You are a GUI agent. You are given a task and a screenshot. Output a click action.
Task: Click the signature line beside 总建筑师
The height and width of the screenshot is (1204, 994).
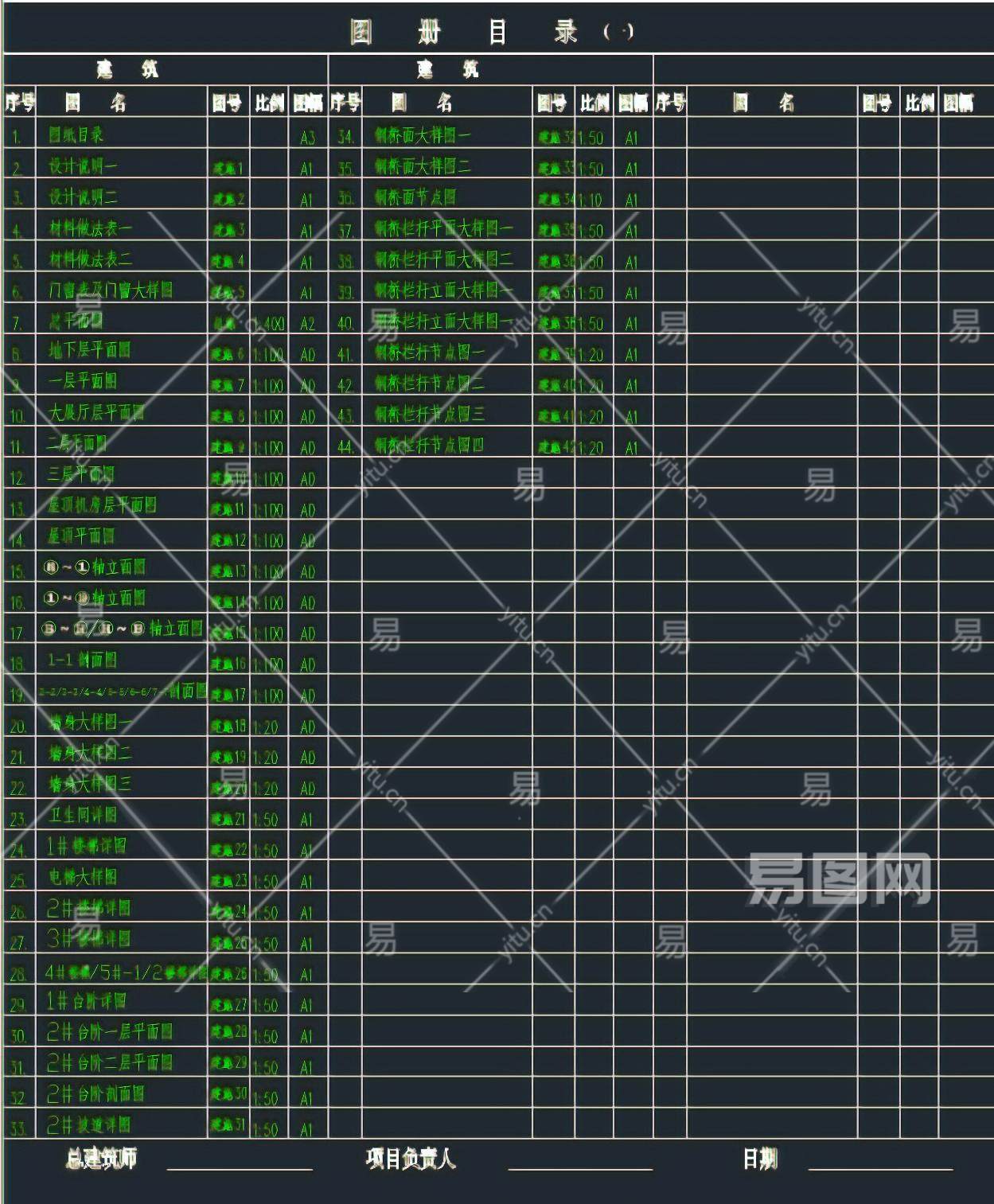tap(240, 1167)
